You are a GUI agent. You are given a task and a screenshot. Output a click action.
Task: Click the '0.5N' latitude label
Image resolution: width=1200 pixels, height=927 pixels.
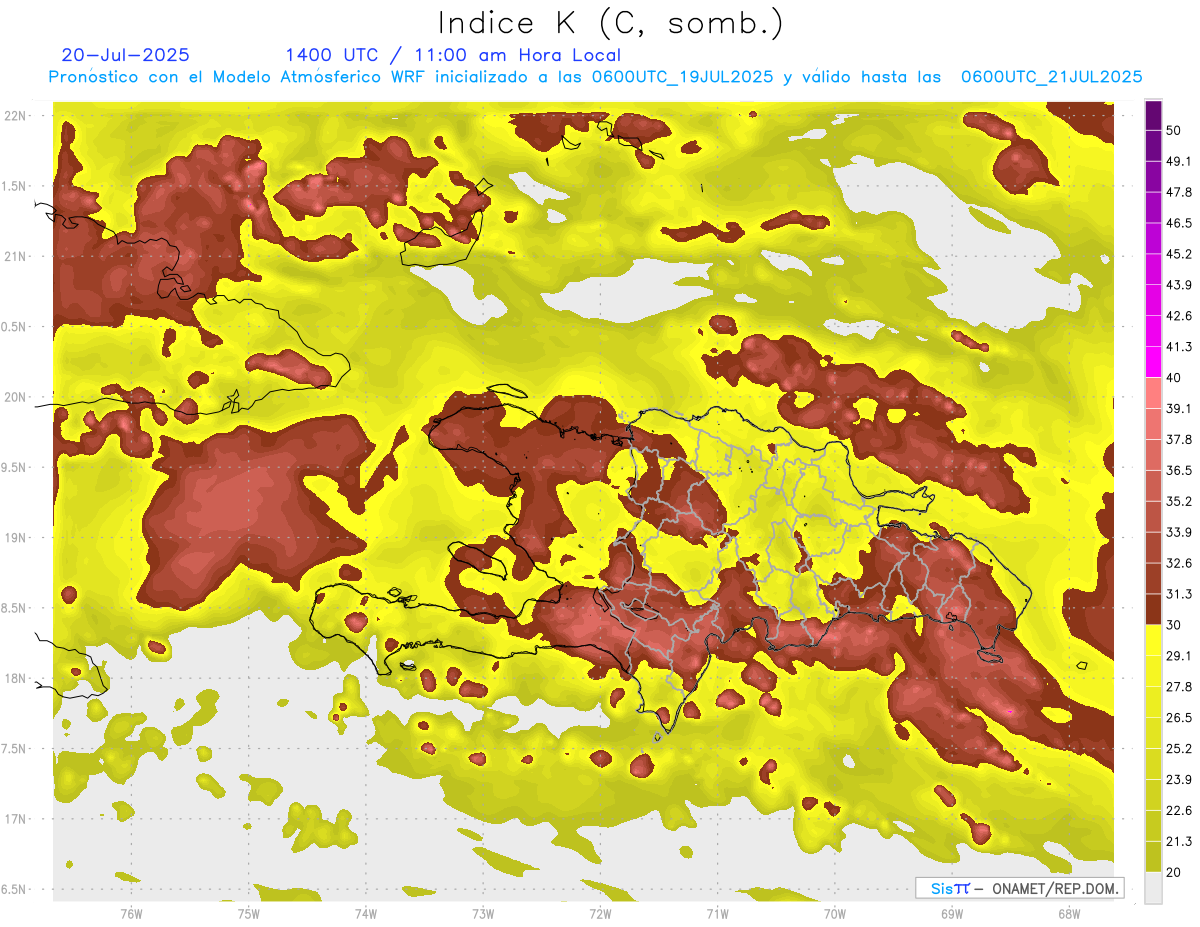coord(15,327)
